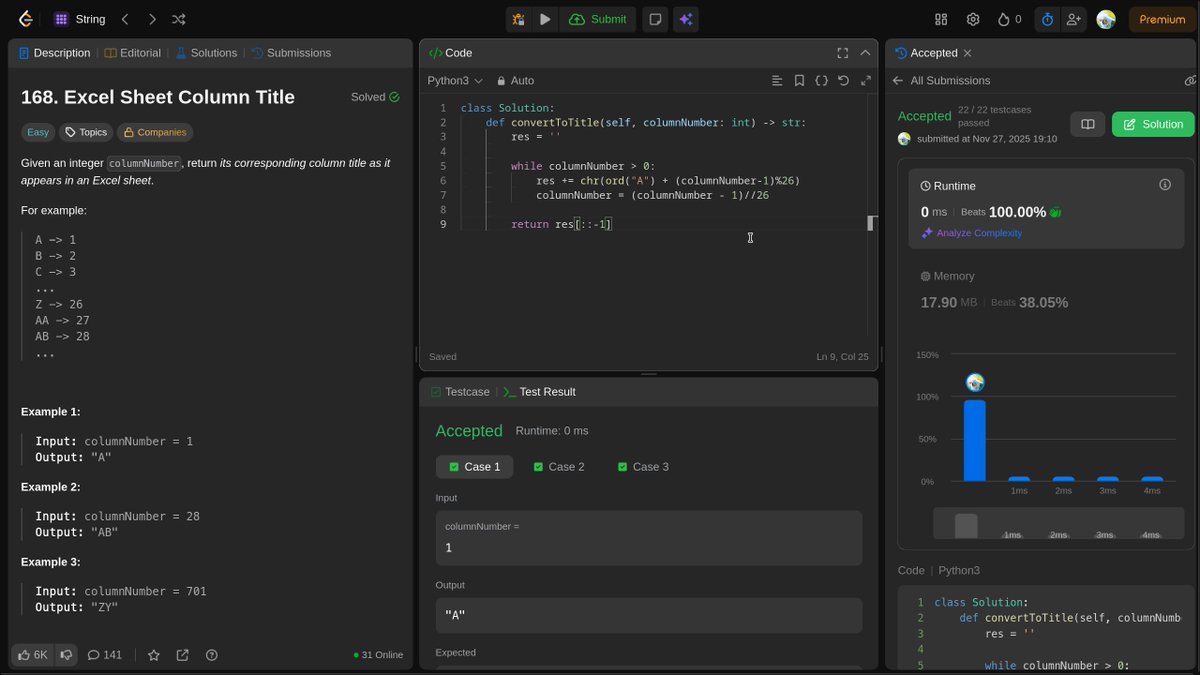
Task: Open the LeetCode home logo
Action: 26,19
